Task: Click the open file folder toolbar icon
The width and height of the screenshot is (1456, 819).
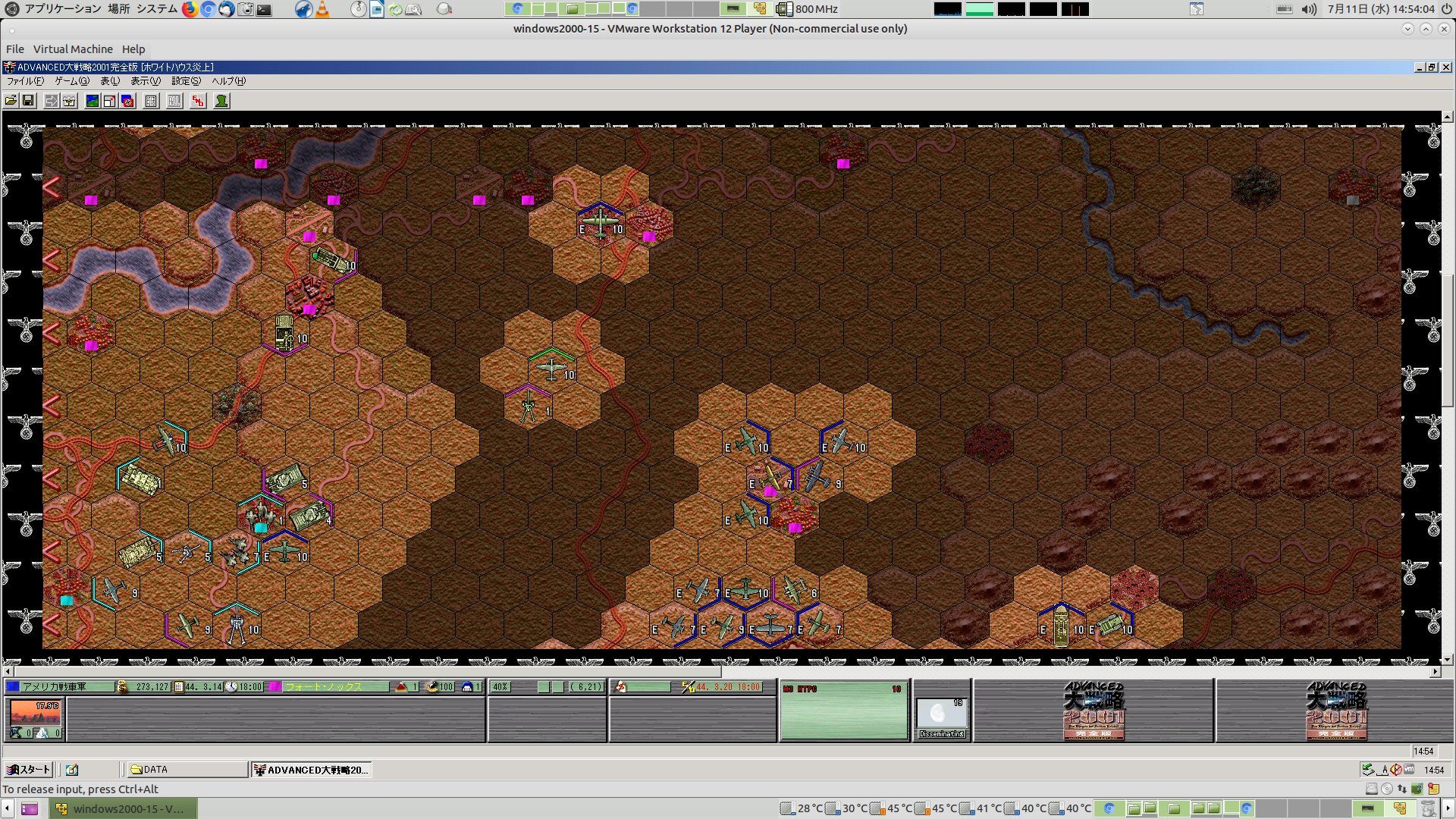Action: point(11,101)
